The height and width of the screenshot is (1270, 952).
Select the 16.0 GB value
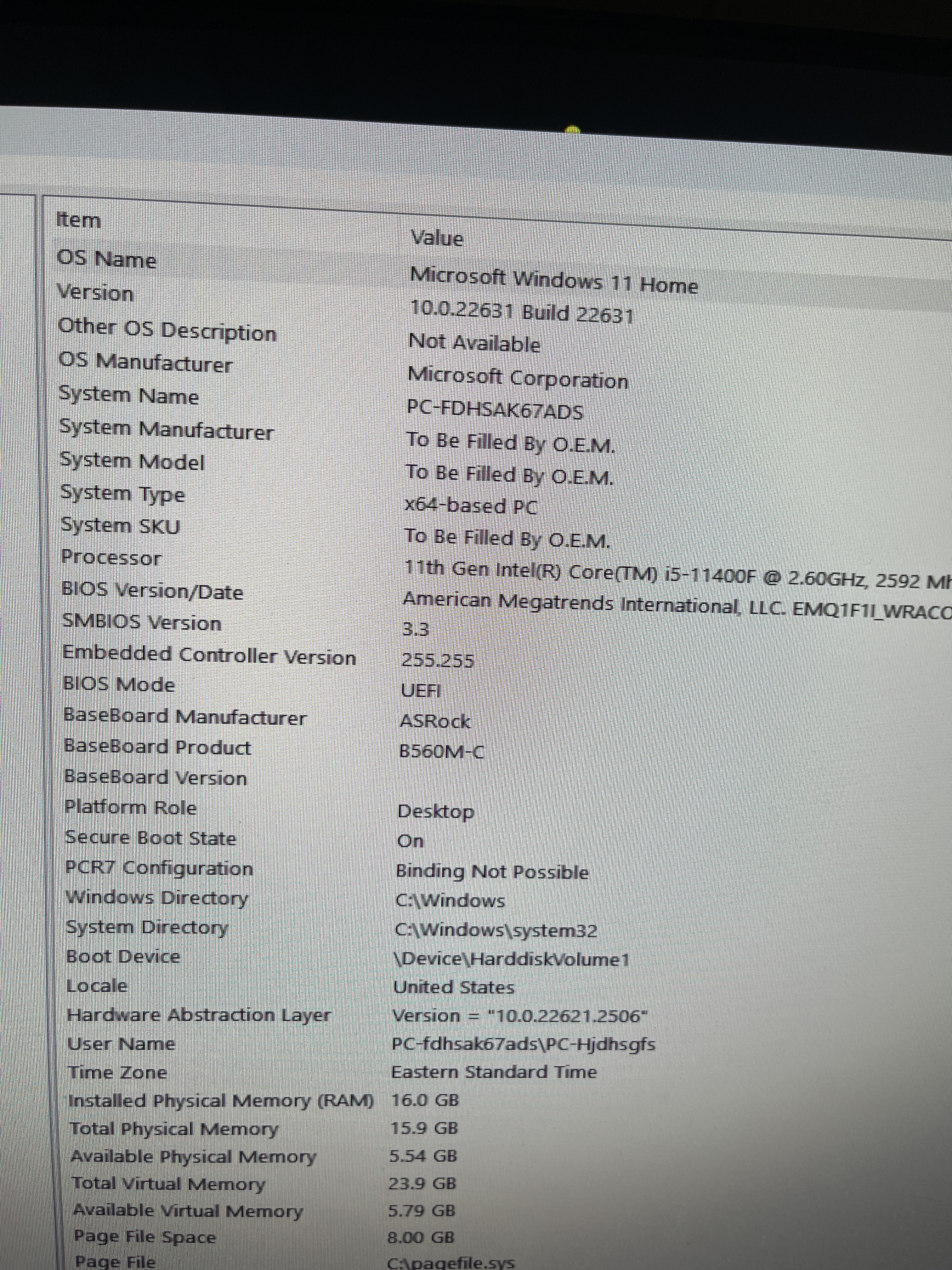coord(425,1100)
